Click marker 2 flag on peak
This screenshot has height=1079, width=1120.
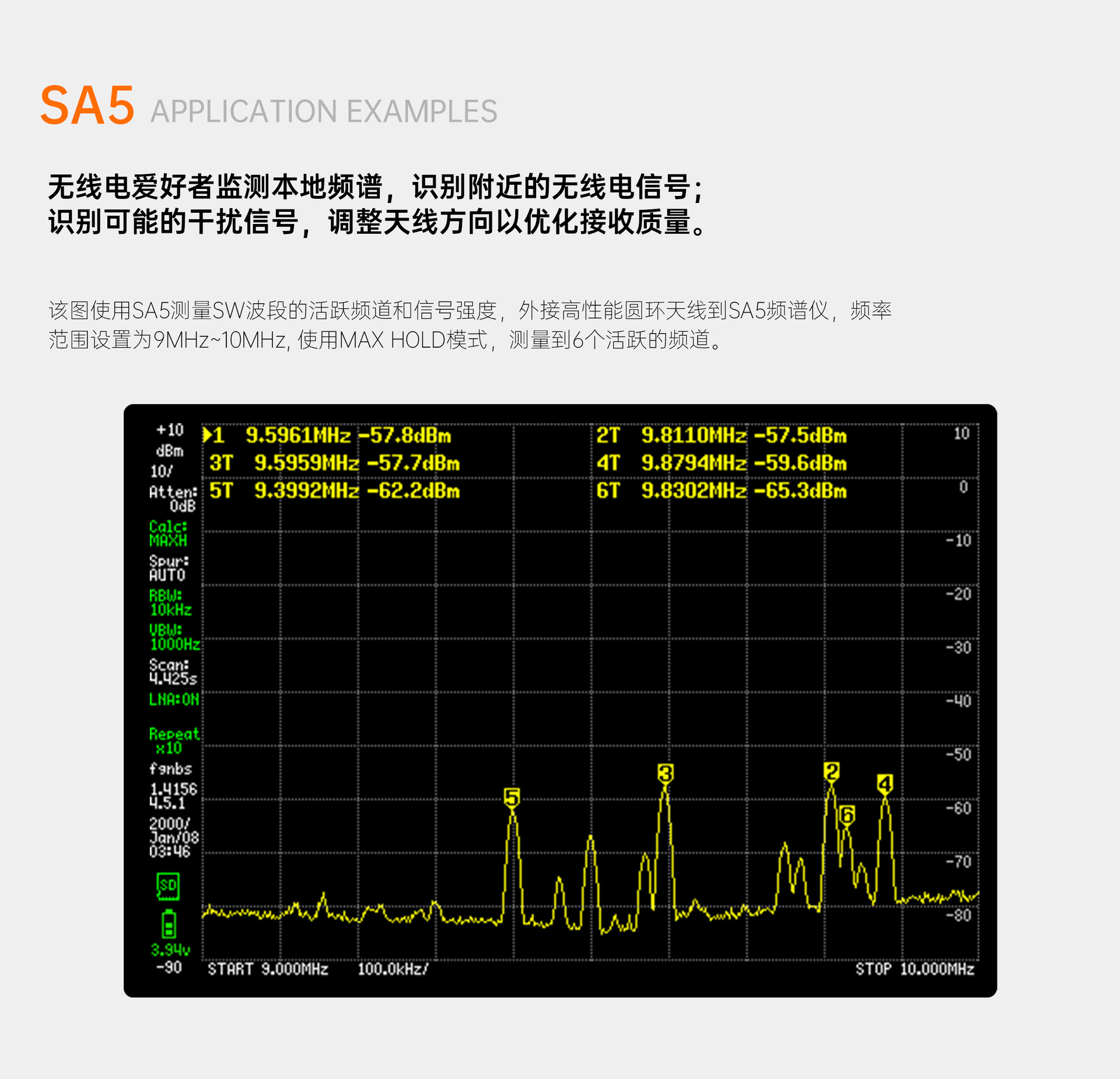(x=831, y=772)
